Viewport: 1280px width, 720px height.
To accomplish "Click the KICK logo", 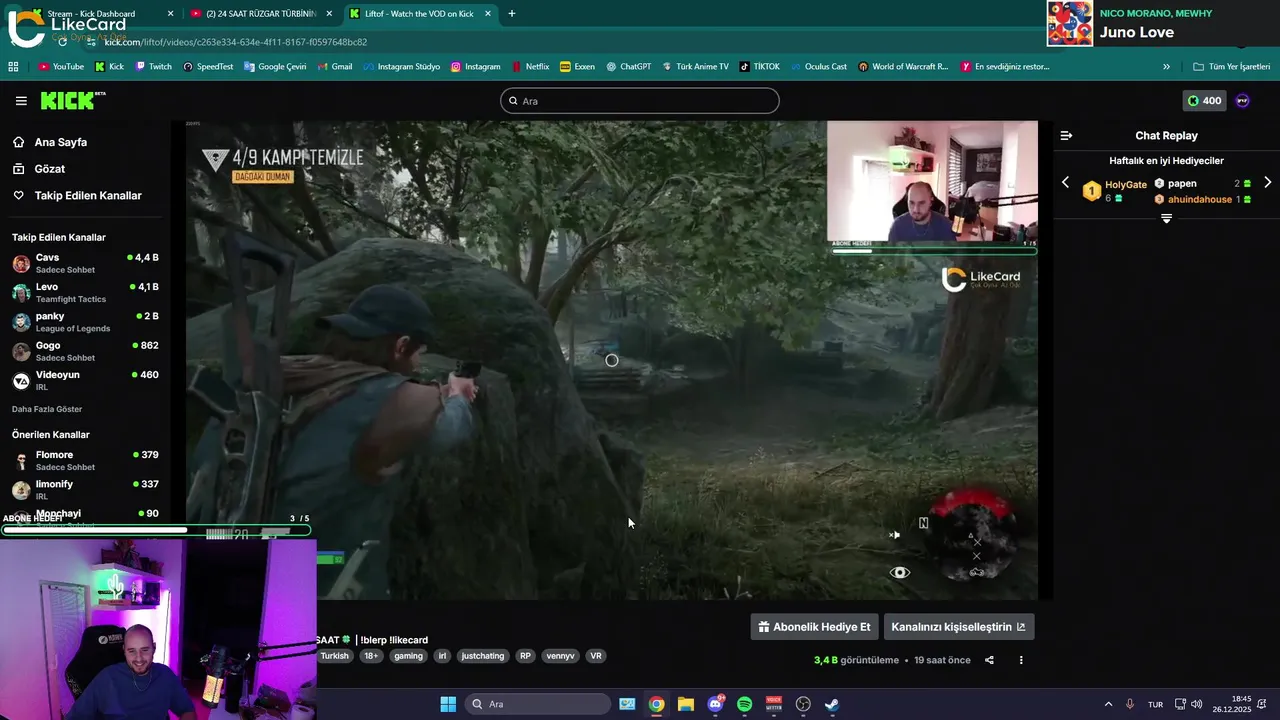I will point(72,100).
